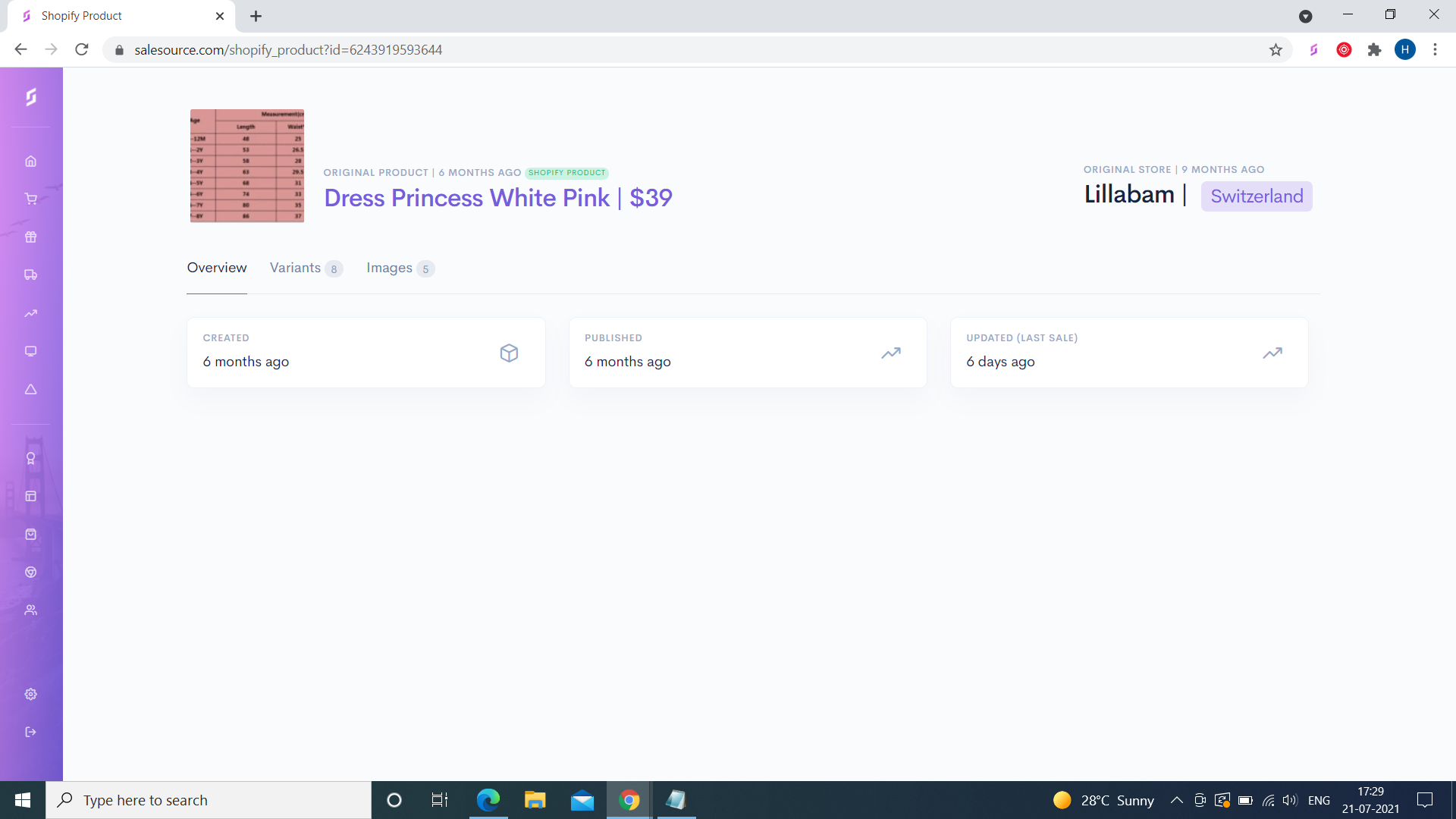This screenshot has width=1456, height=819.
Task: Open the users group sidebar icon
Action: [30, 610]
